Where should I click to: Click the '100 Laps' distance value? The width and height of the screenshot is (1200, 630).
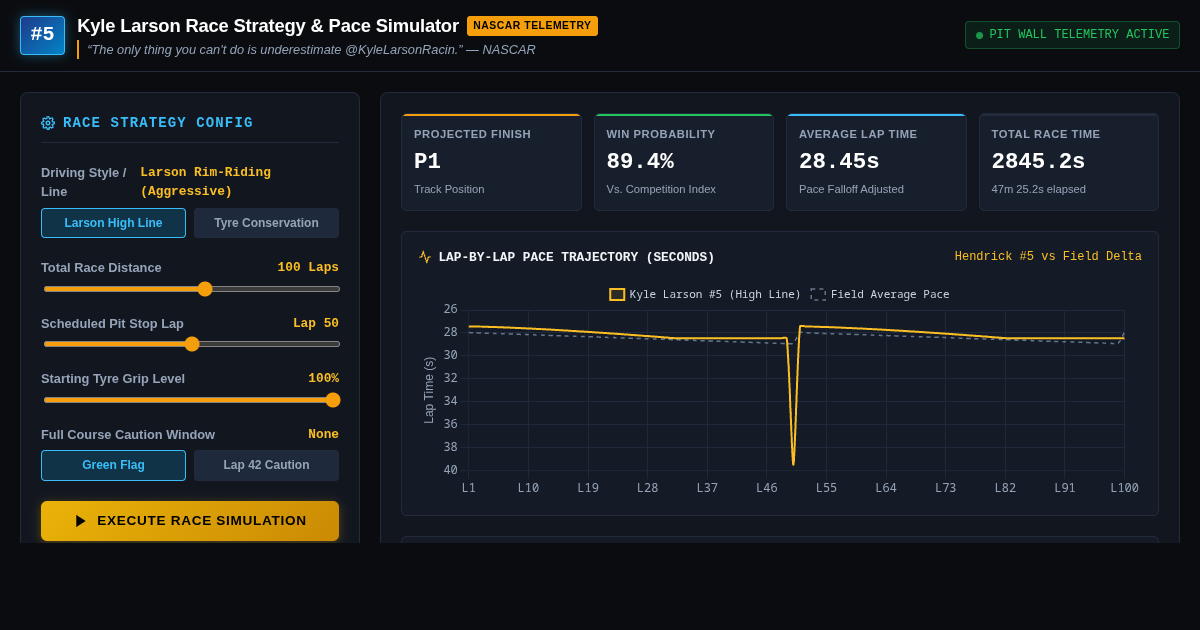click(x=308, y=268)
